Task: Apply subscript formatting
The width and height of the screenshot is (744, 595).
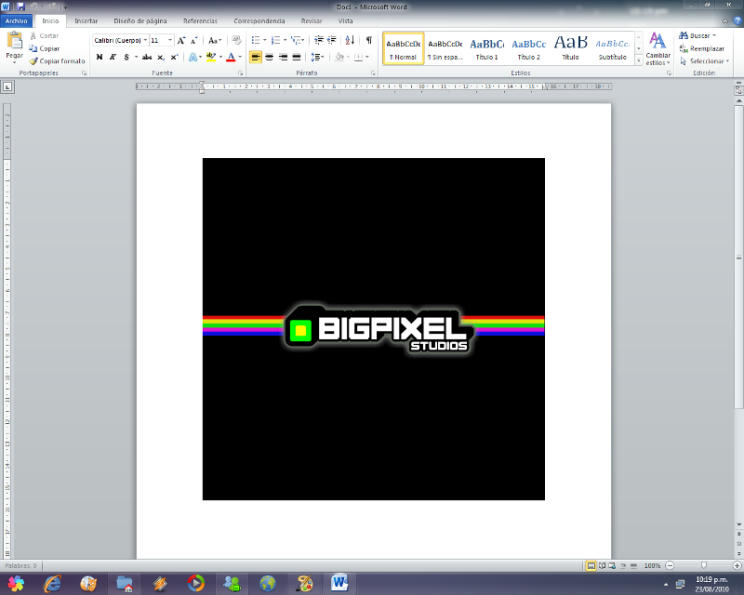Action: 161,57
